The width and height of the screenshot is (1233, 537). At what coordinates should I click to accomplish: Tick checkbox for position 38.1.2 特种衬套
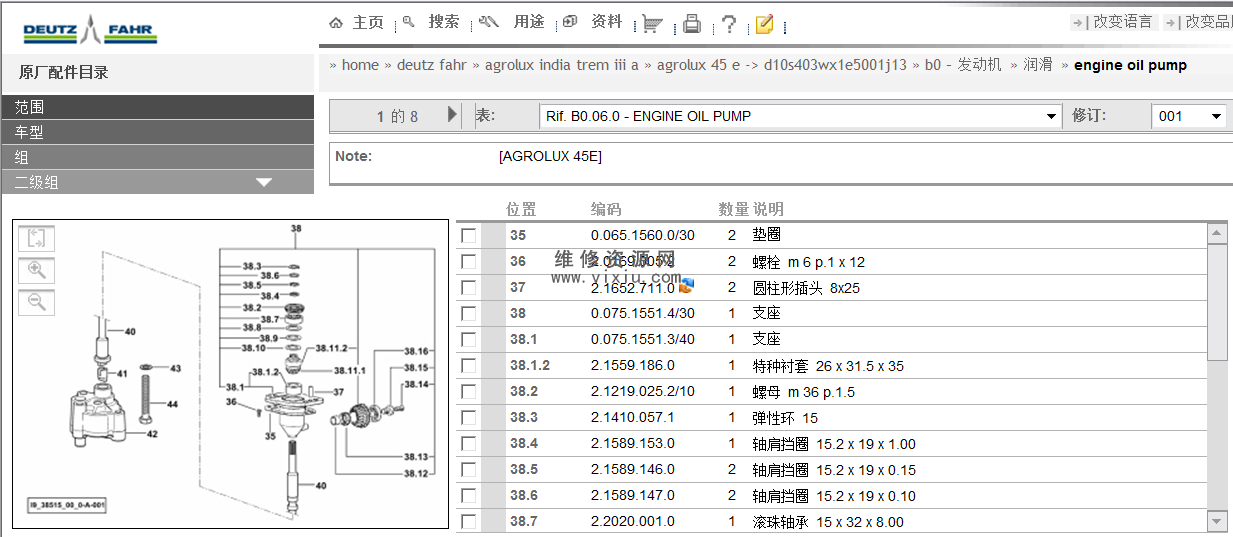(x=468, y=365)
